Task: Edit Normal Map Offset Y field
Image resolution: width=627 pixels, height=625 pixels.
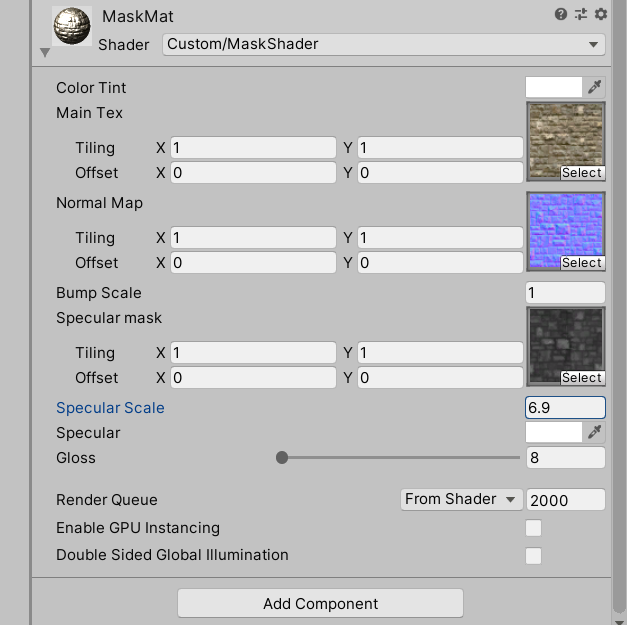Action: click(x=440, y=263)
